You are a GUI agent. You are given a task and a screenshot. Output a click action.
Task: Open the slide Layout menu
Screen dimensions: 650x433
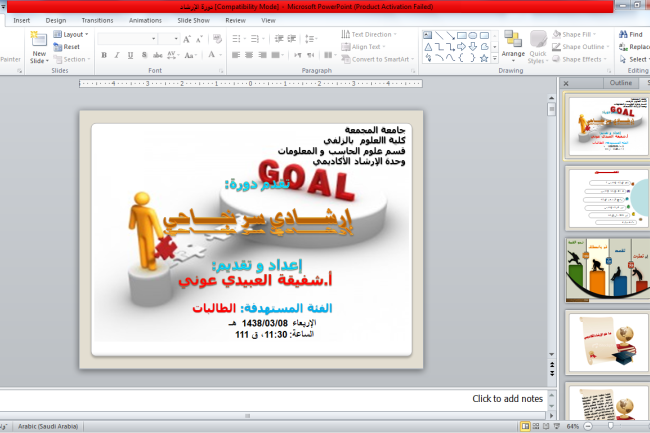pyautogui.click(x=71, y=34)
